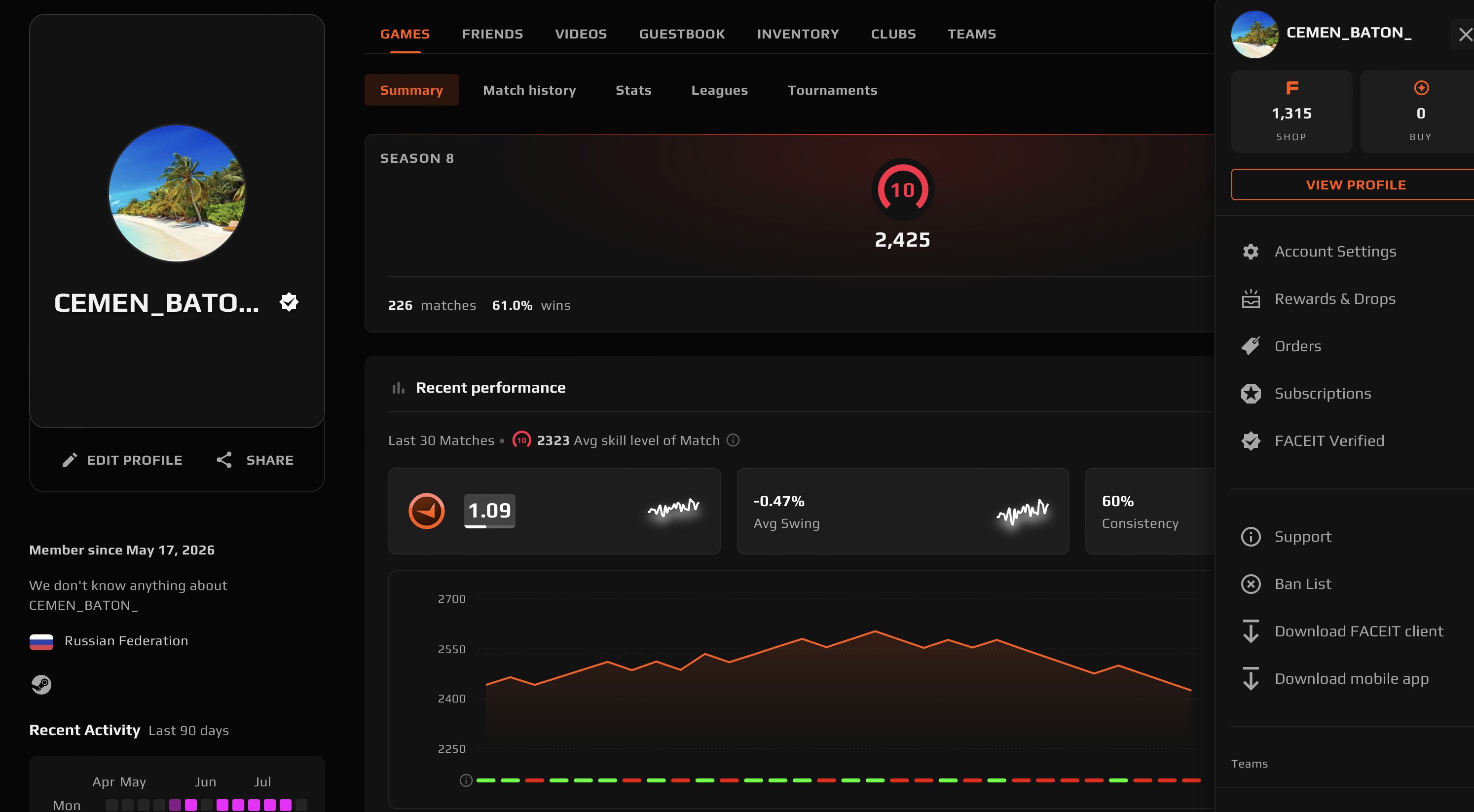Click the CEMEN_BATON_ name in side panel

(1349, 32)
